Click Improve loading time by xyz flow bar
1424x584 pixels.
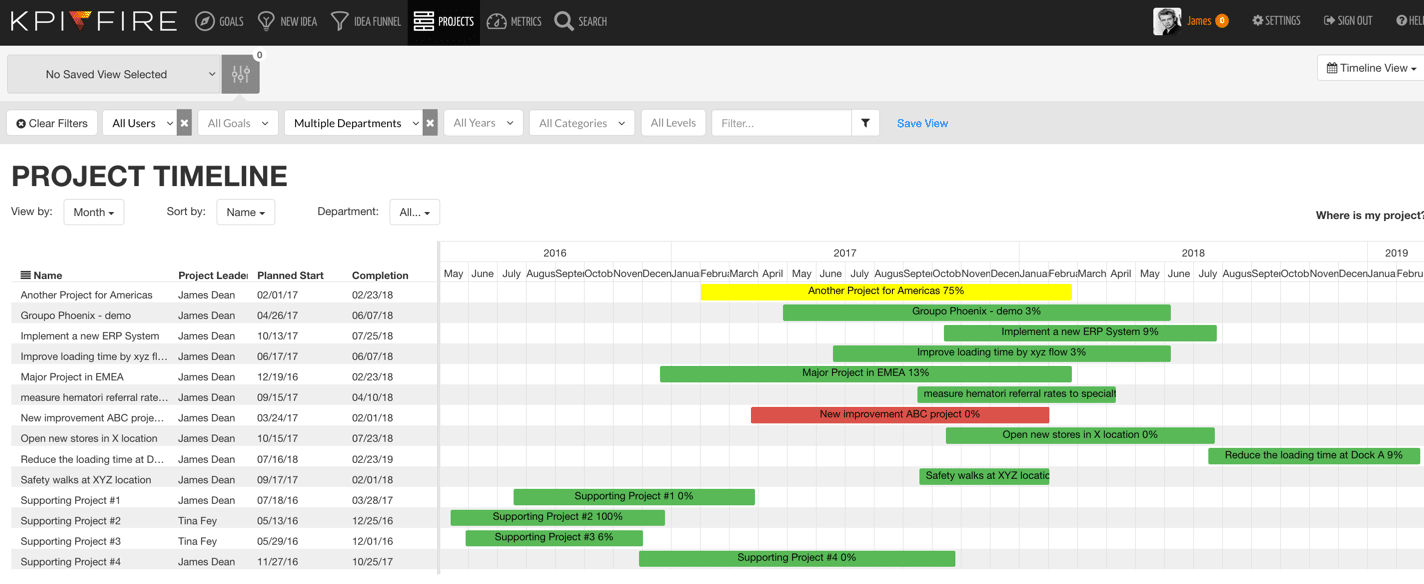point(1001,353)
